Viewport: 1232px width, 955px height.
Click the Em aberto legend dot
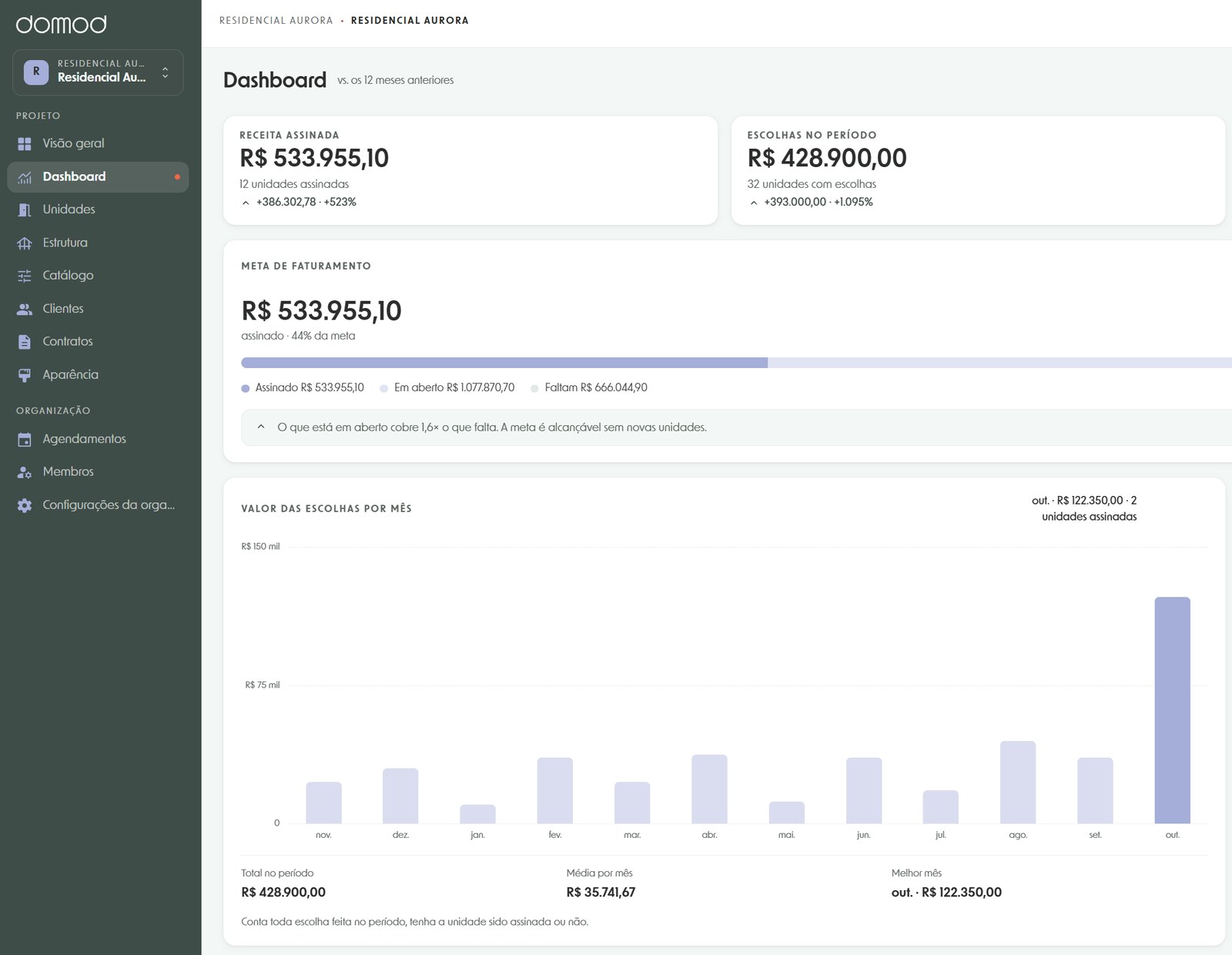(x=384, y=388)
